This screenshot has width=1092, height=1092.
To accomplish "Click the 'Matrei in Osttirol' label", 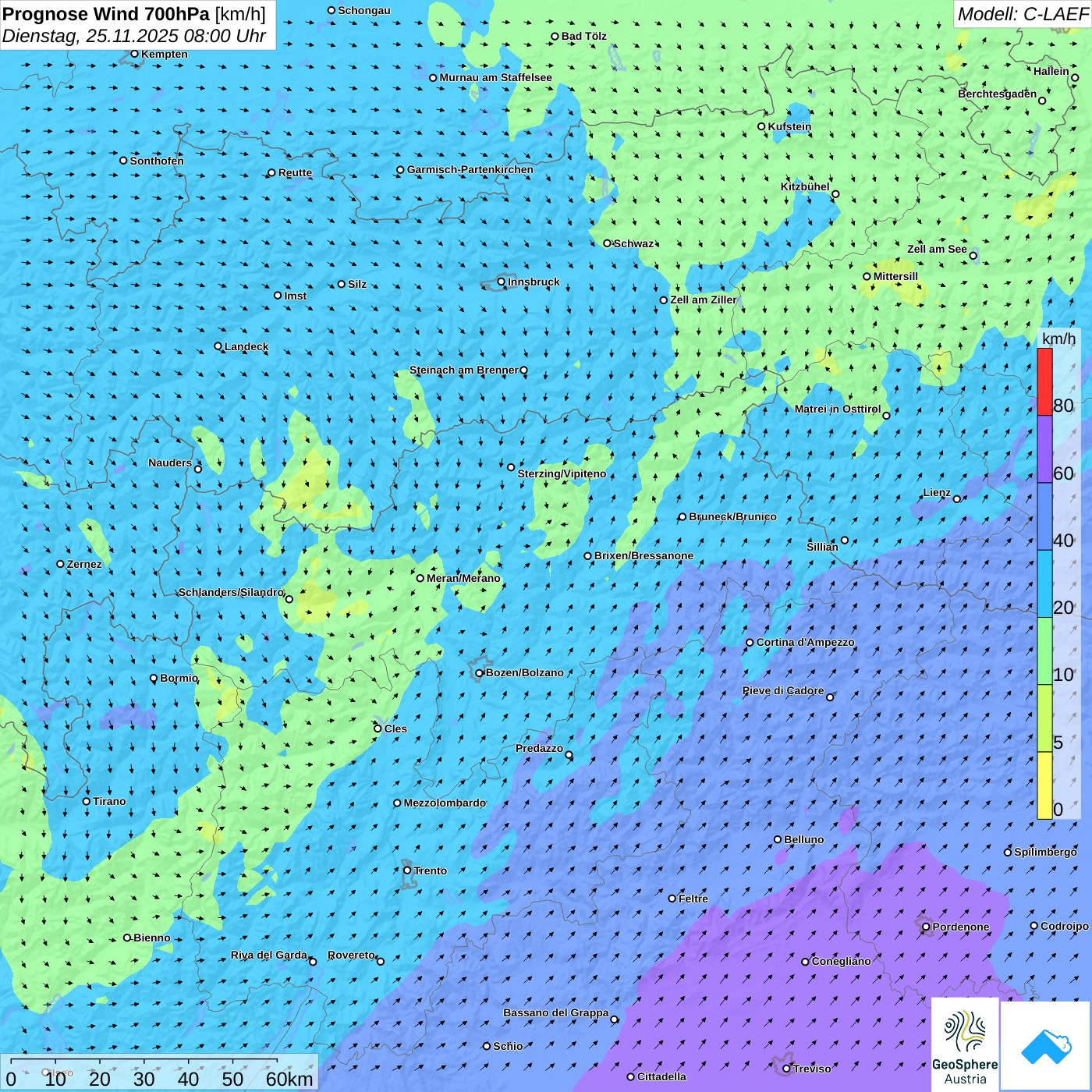I will 837,409.
